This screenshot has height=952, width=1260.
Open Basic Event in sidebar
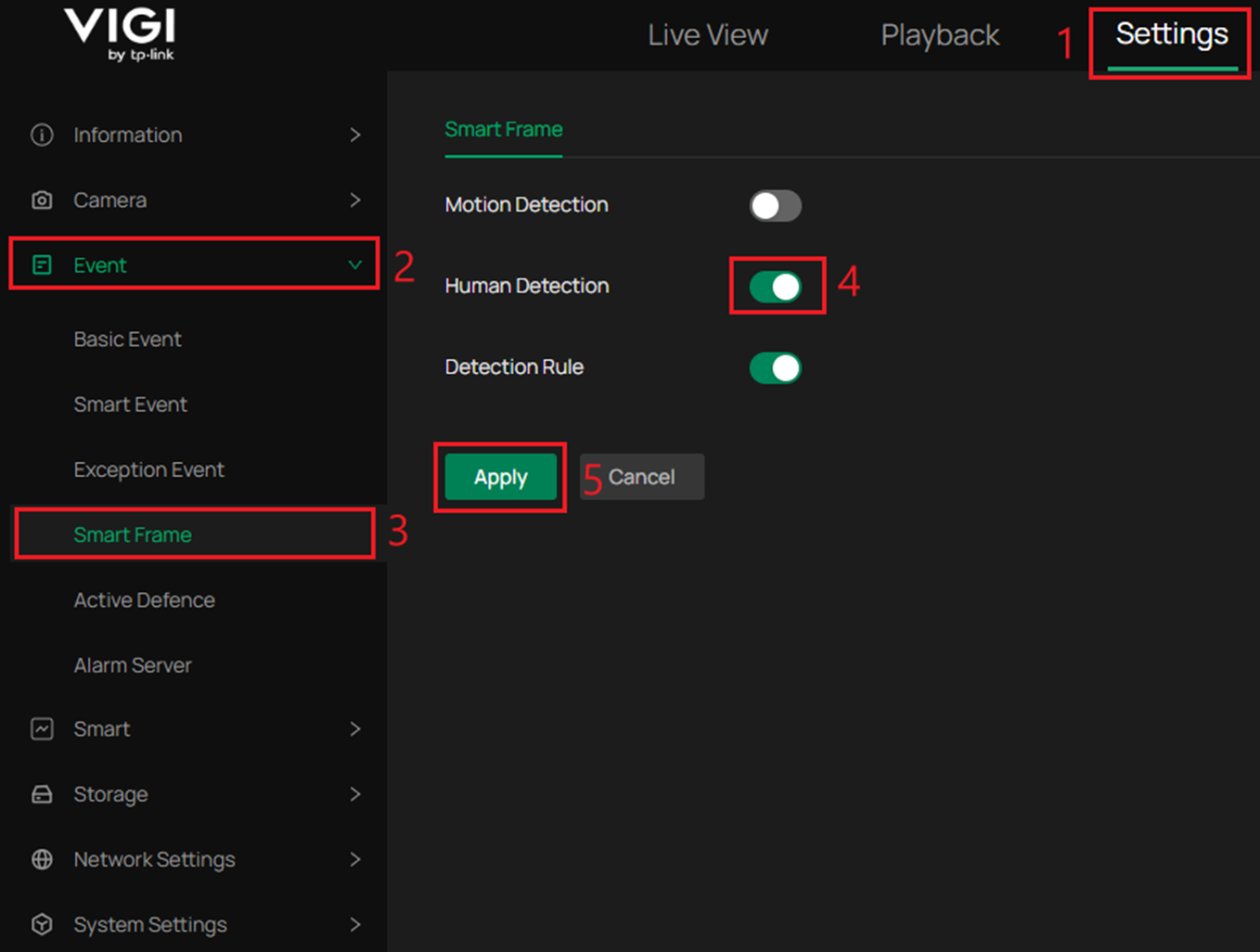[127, 340]
